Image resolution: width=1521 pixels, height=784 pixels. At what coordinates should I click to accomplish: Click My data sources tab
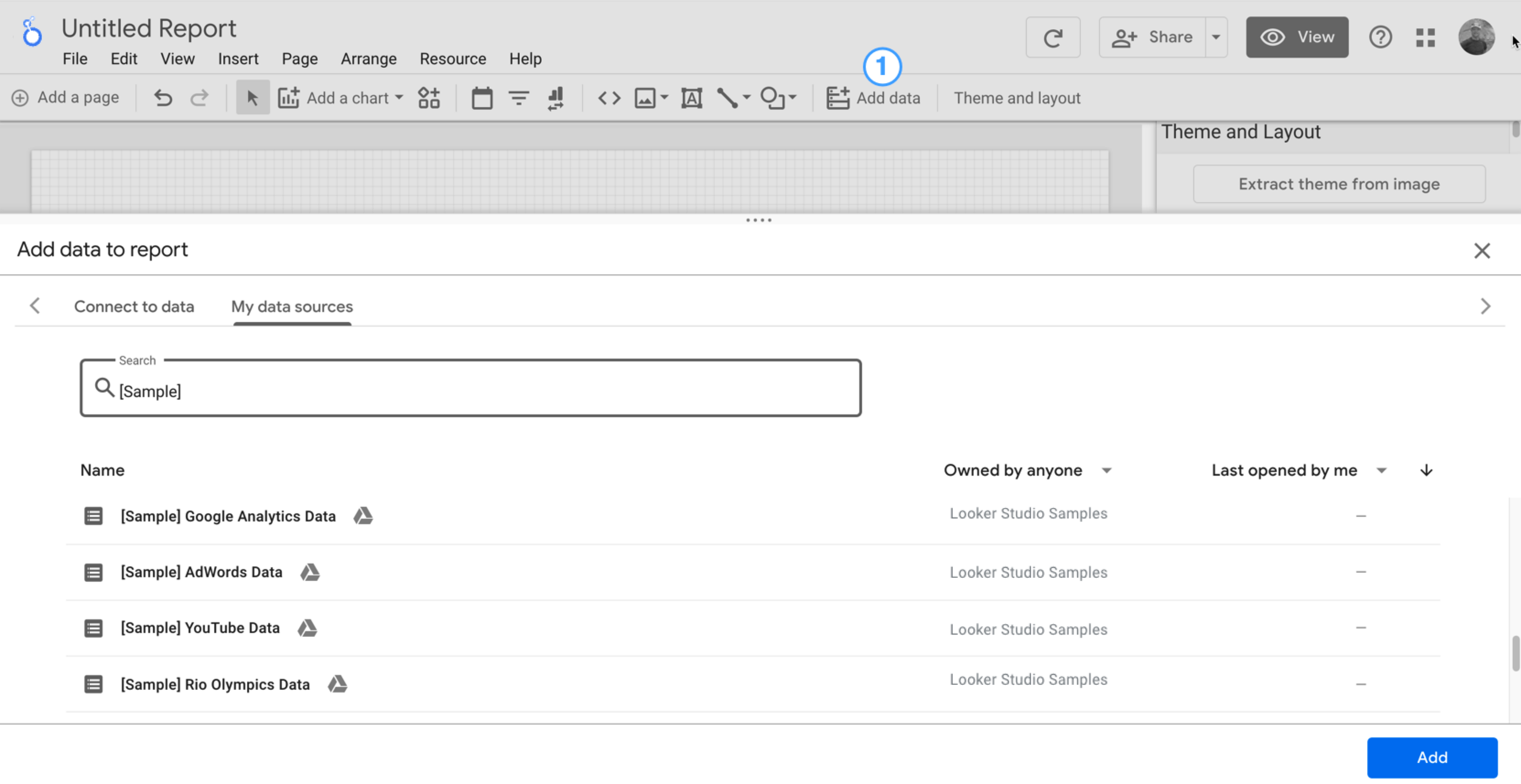pos(292,306)
